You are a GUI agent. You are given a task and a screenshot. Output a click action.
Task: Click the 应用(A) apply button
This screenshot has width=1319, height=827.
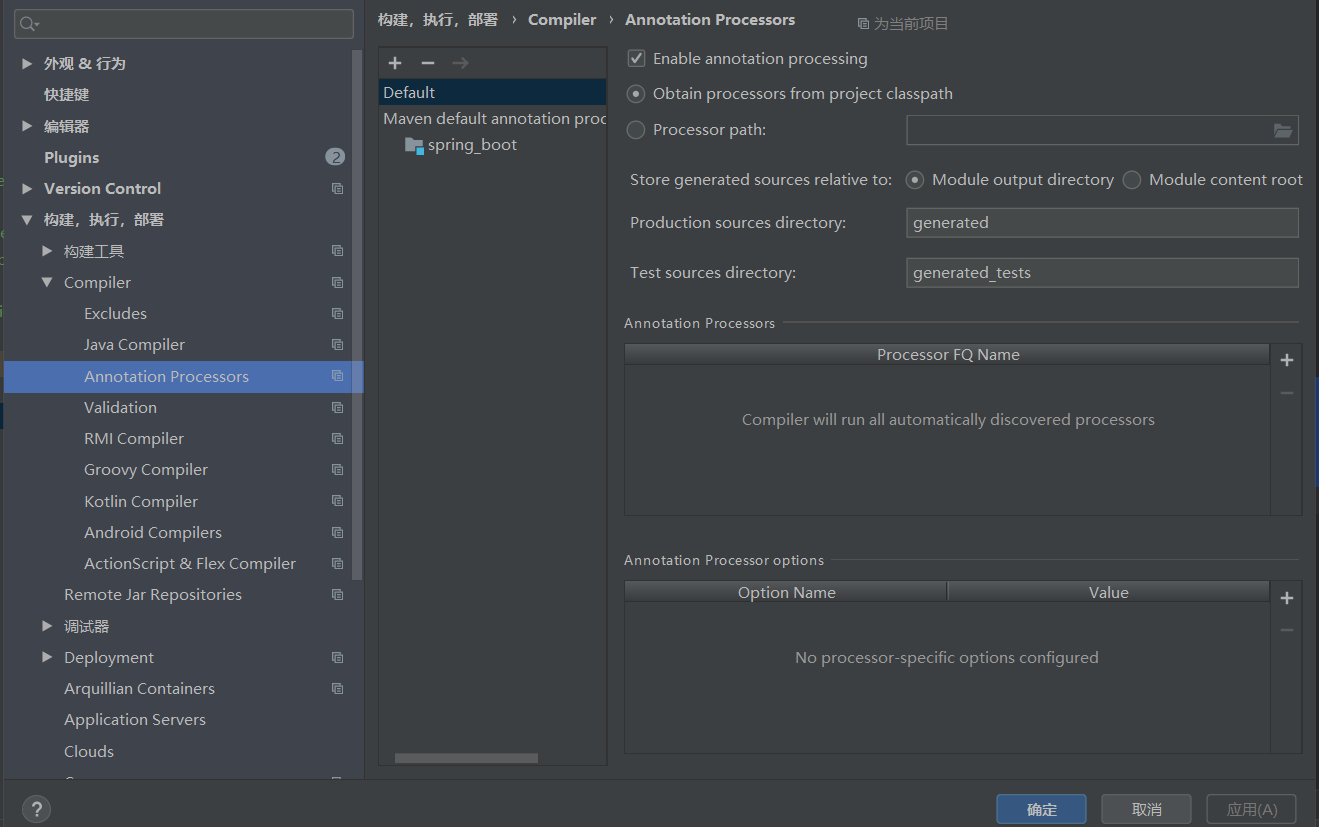click(1251, 809)
